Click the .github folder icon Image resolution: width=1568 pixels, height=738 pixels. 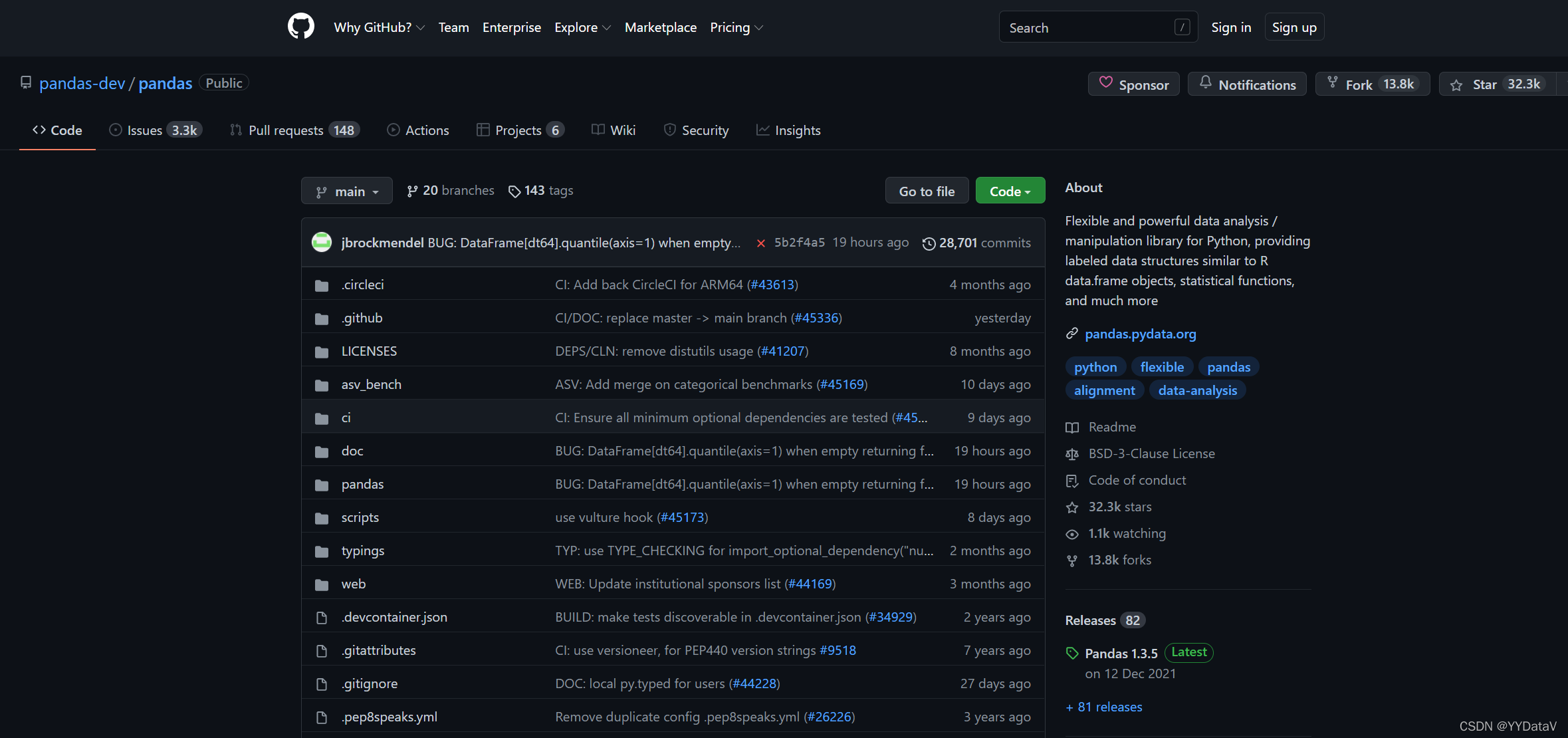[x=322, y=318]
